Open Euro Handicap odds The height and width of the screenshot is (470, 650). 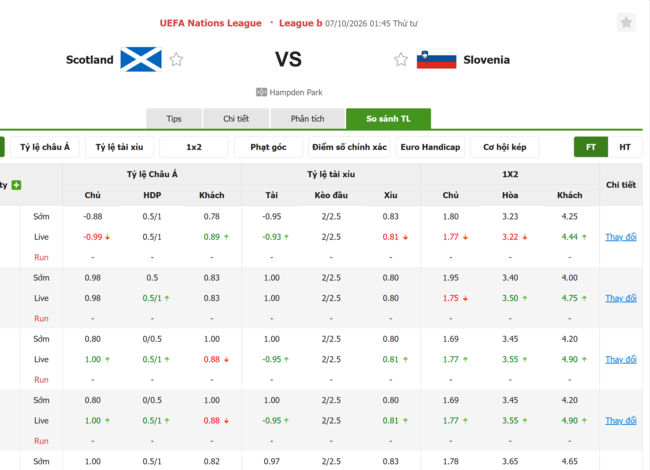pyautogui.click(x=430, y=147)
